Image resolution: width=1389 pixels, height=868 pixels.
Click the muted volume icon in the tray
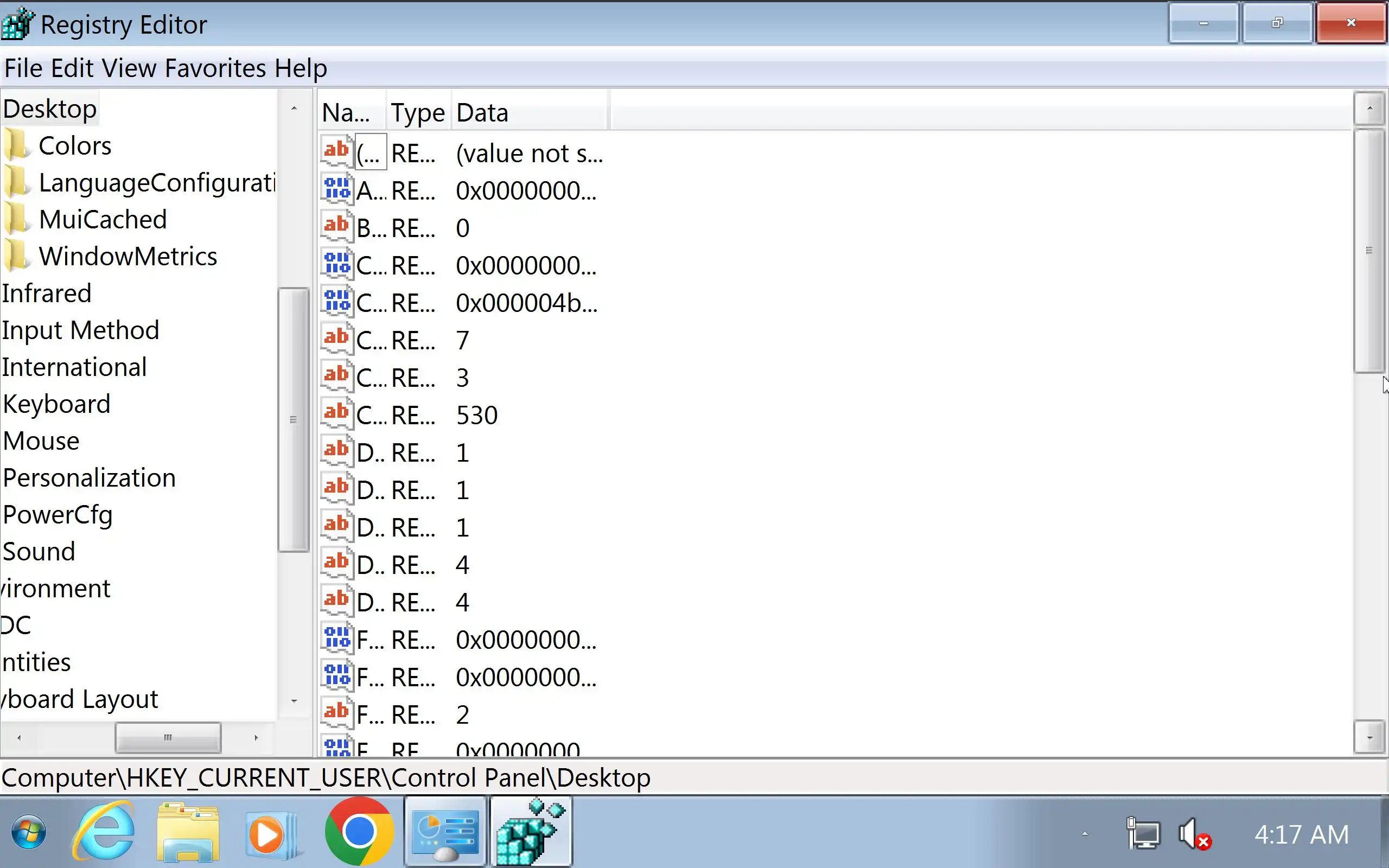pyautogui.click(x=1194, y=834)
